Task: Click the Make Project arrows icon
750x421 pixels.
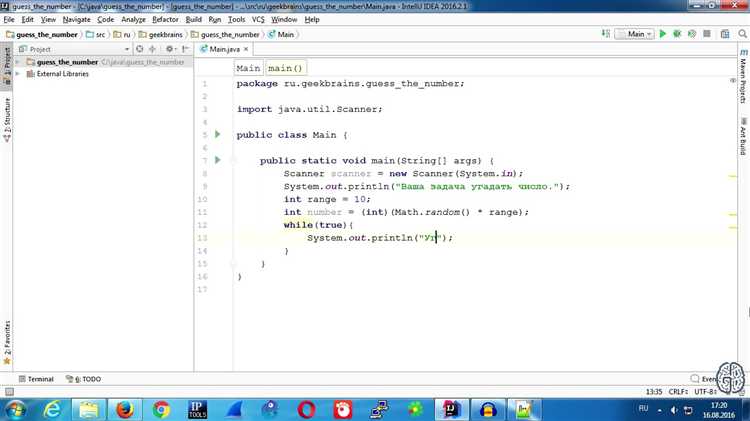Action: 606,34
